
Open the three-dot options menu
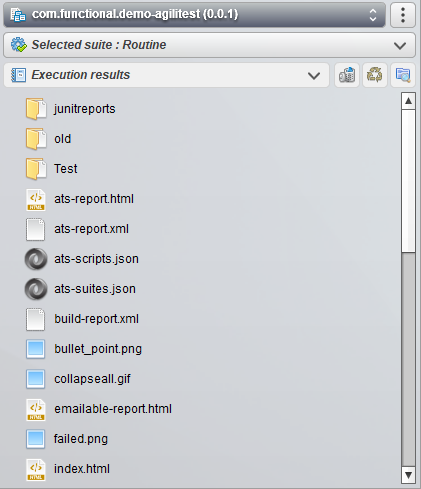coord(403,15)
